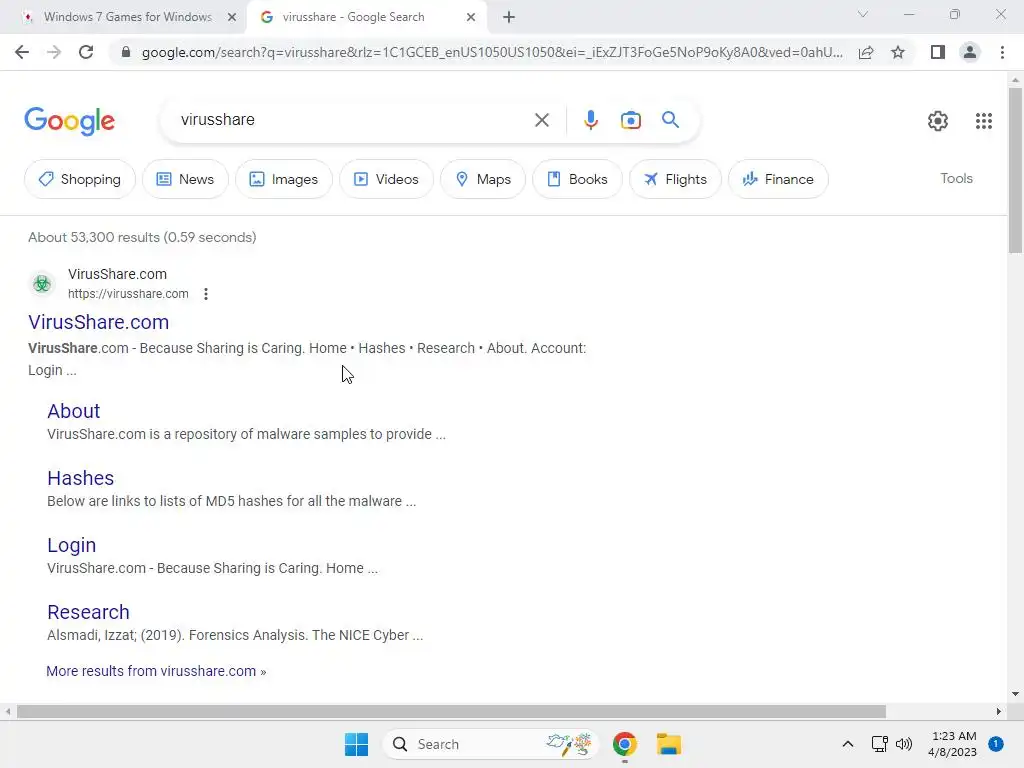Filter results by Shopping
The width and height of the screenshot is (1024, 768).
click(x=80, y=179)
